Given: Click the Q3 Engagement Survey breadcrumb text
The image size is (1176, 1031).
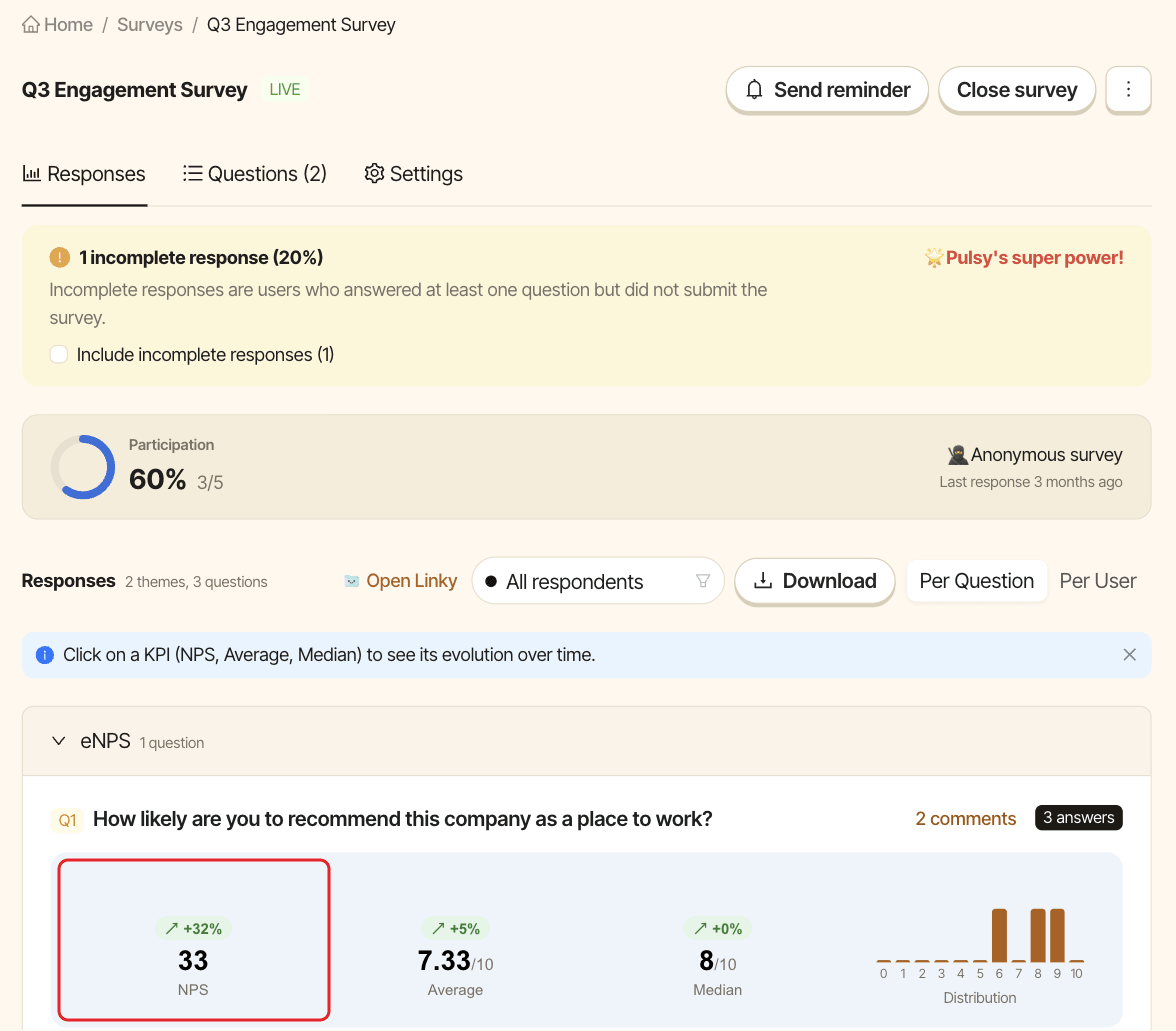Looking at the screenshot, I should (x=301, y=25).
